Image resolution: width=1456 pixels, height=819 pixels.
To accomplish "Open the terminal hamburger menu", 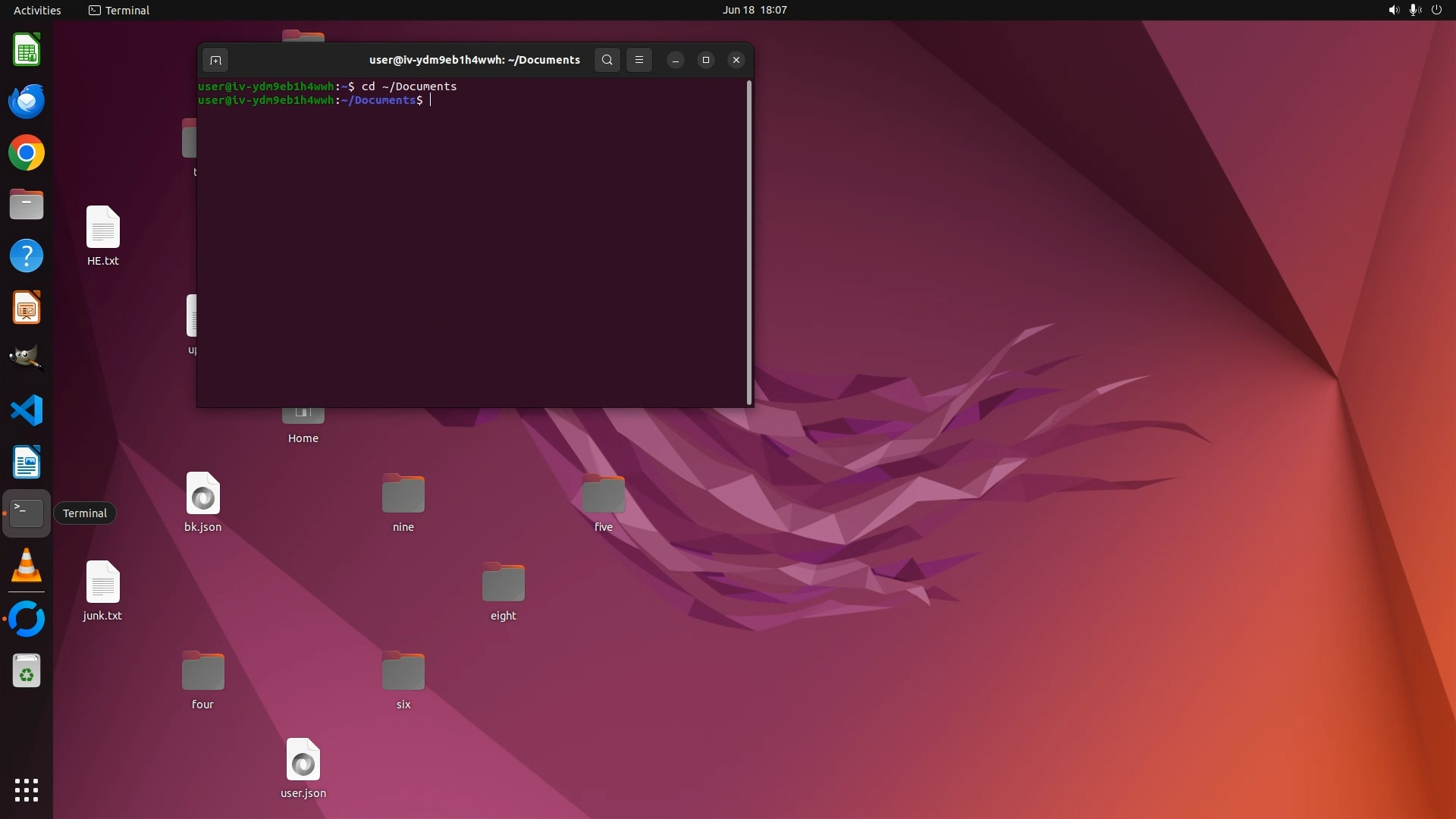I will [x=639, y=60].
